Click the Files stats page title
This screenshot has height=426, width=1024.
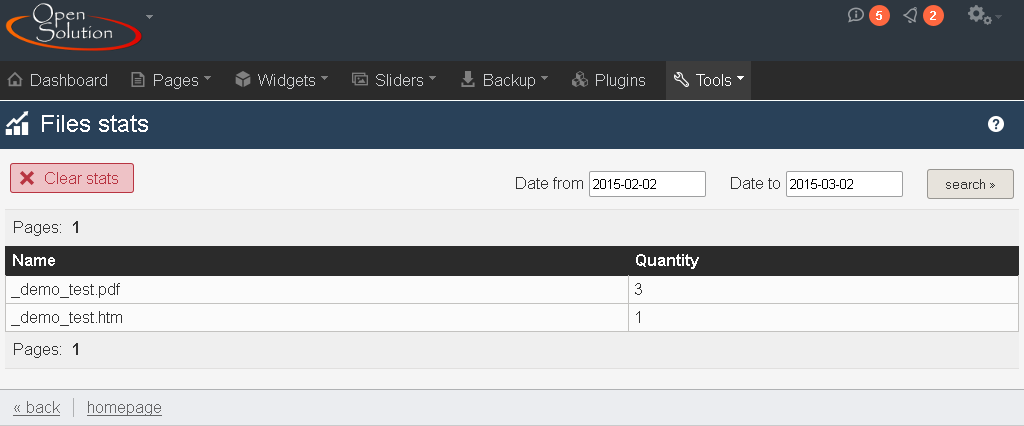pyautogui.click(x=95, y=123)
